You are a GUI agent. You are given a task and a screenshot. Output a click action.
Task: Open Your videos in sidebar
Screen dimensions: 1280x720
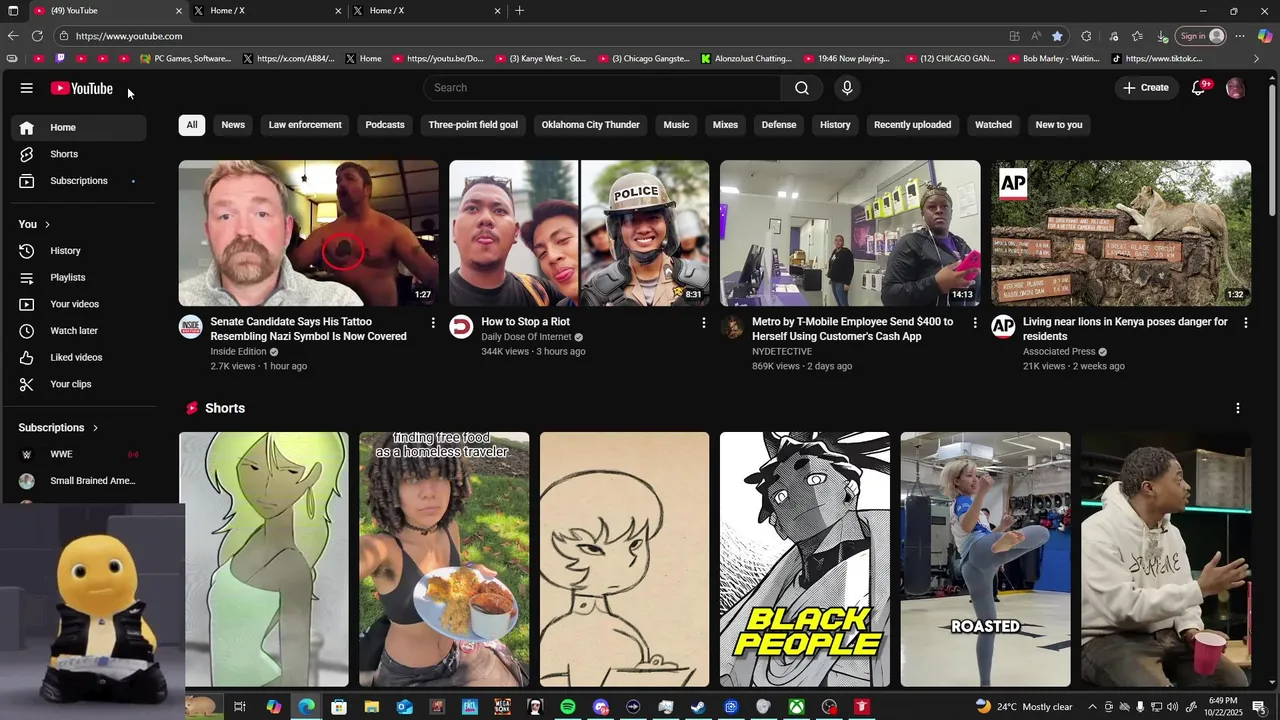pyautogui.click(x=78, y=304)
